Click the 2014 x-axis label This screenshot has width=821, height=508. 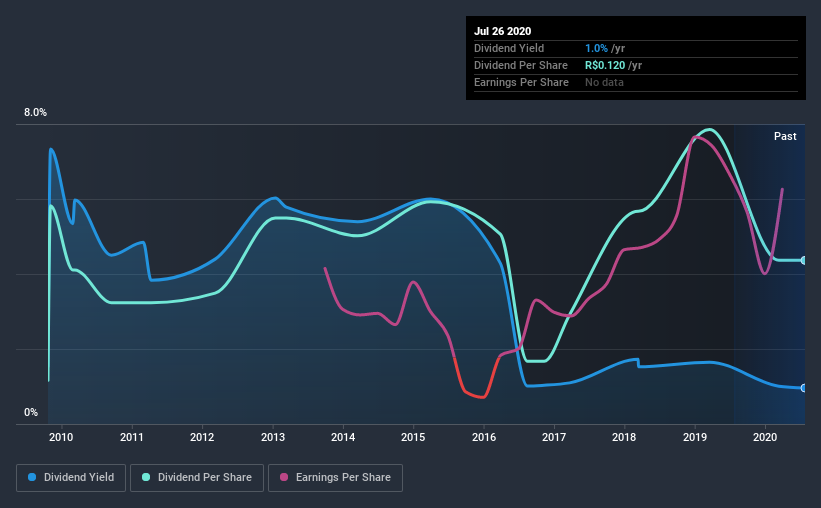coord(343,437)
